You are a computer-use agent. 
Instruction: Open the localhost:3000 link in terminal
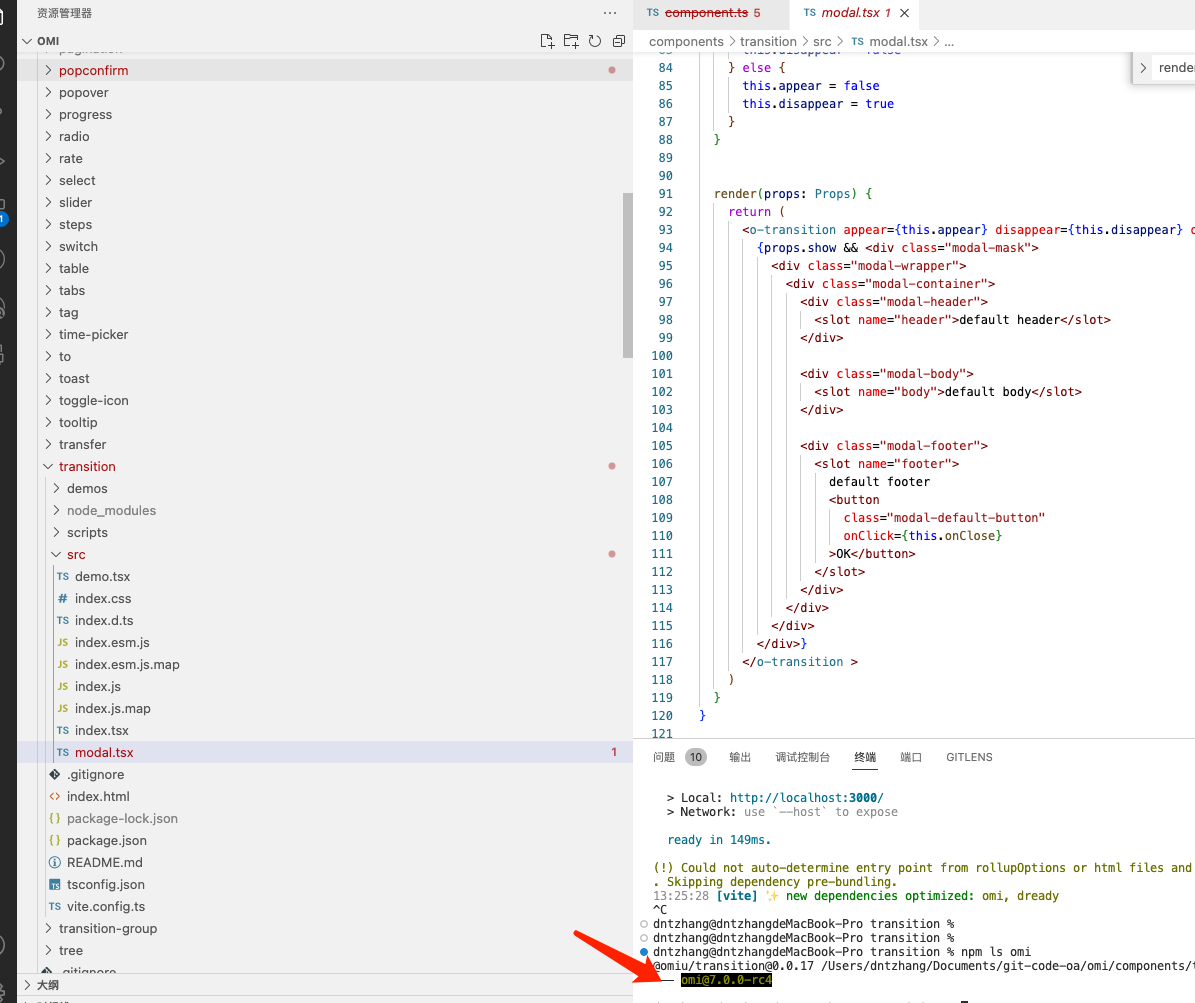pos(806,798)
